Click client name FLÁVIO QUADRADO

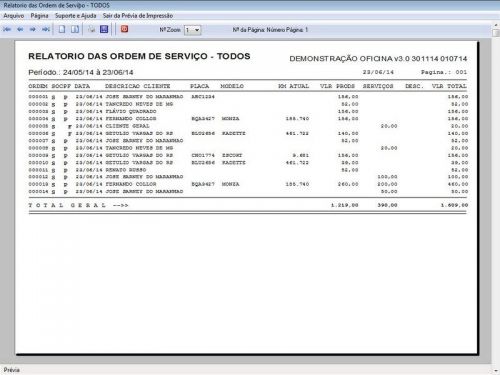tap(131, 111)
